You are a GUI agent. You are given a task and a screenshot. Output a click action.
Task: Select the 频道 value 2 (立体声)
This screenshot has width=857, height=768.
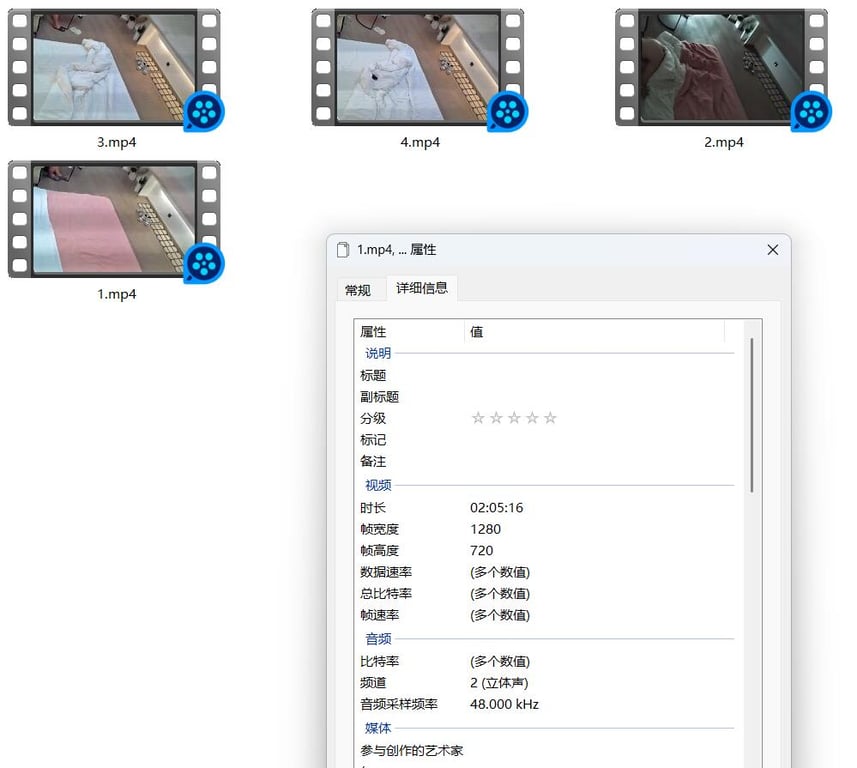pyautogui.click(x=499, y=683)
